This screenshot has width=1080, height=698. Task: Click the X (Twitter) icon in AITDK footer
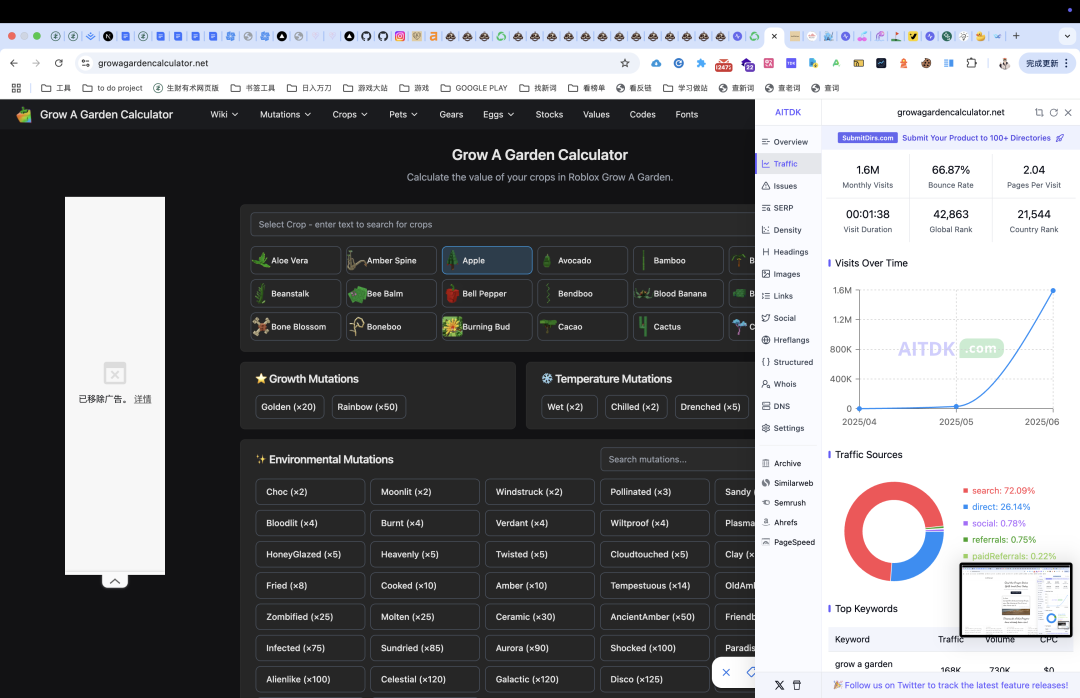(x=779, y=686)
